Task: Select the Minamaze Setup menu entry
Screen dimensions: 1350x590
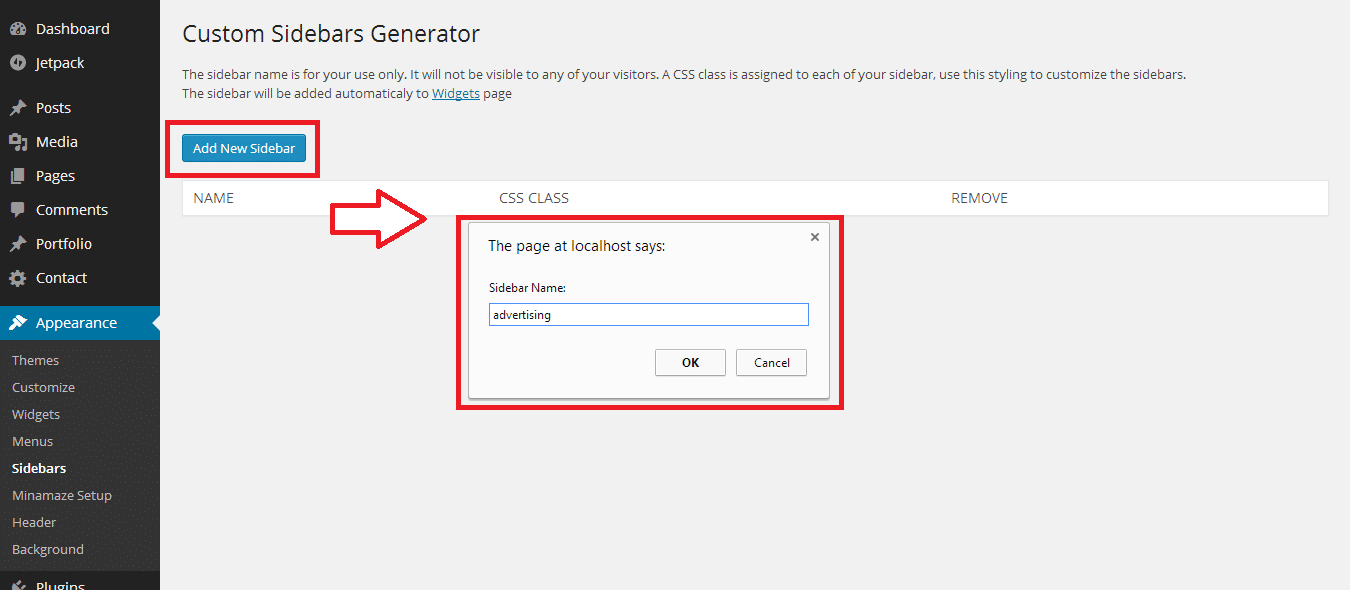Action: (61, 495)
